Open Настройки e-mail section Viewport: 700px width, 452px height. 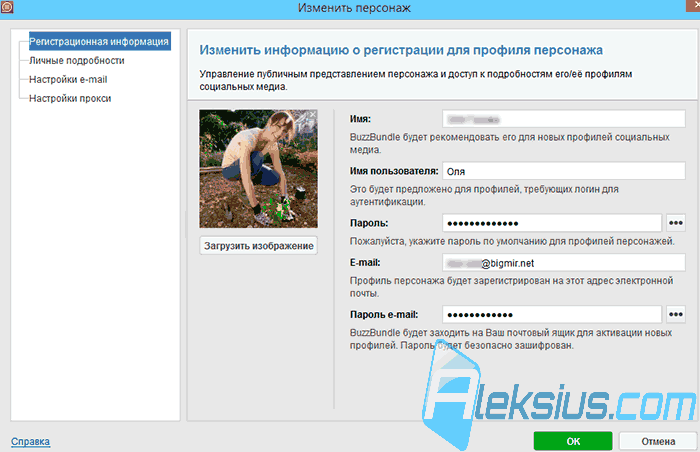pyautogui.click(x=68, y=80)
